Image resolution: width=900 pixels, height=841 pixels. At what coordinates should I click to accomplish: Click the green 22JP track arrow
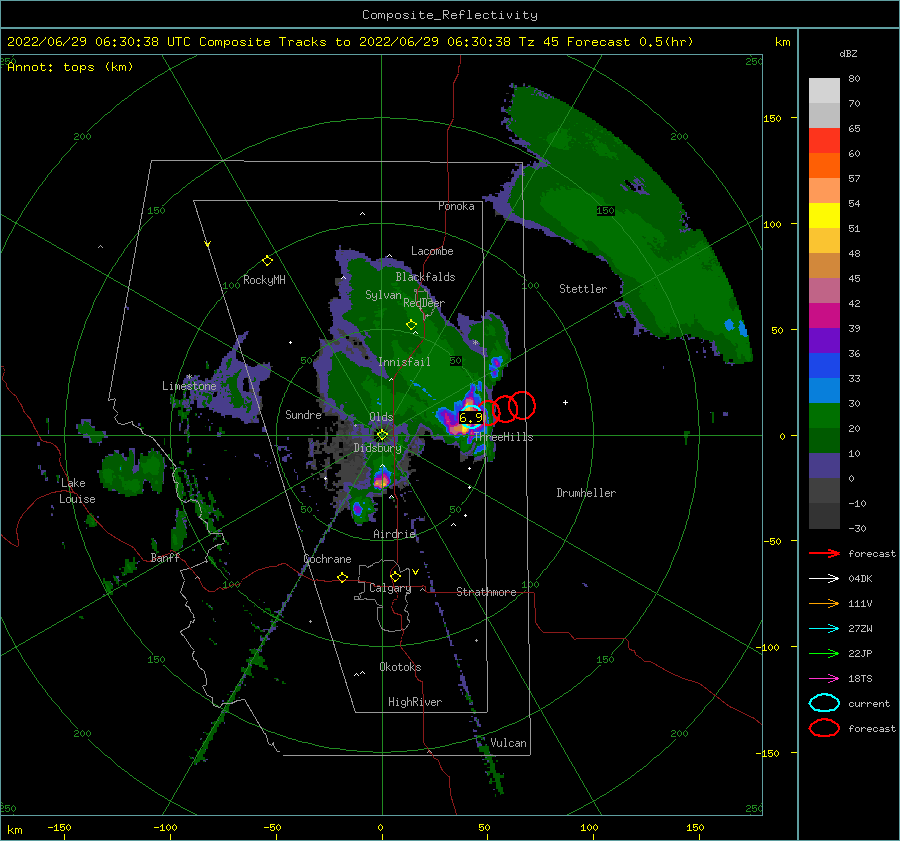coord(824,653)
